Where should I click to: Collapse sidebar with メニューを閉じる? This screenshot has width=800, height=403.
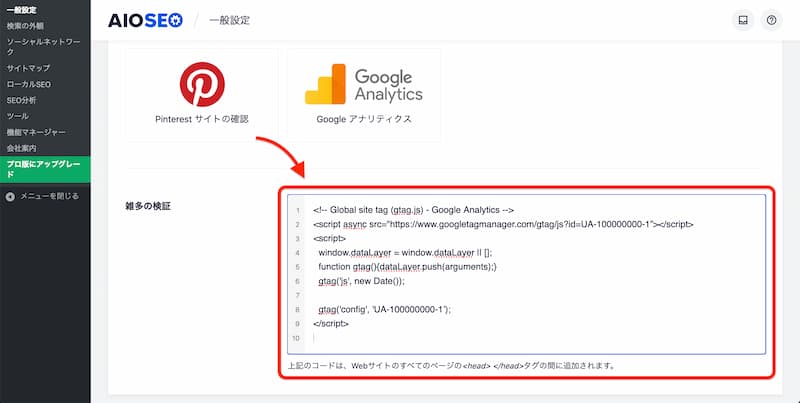[x=49, y=196]
